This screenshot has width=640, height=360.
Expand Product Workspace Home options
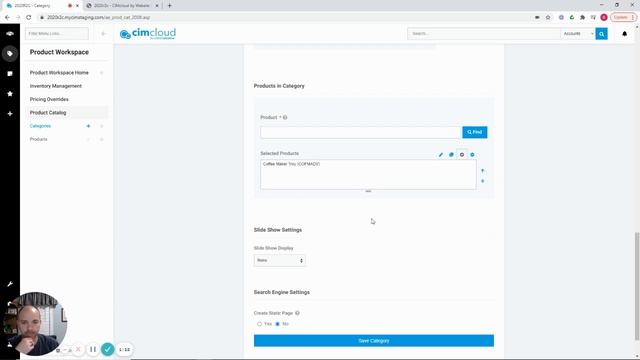click(102, 73)
